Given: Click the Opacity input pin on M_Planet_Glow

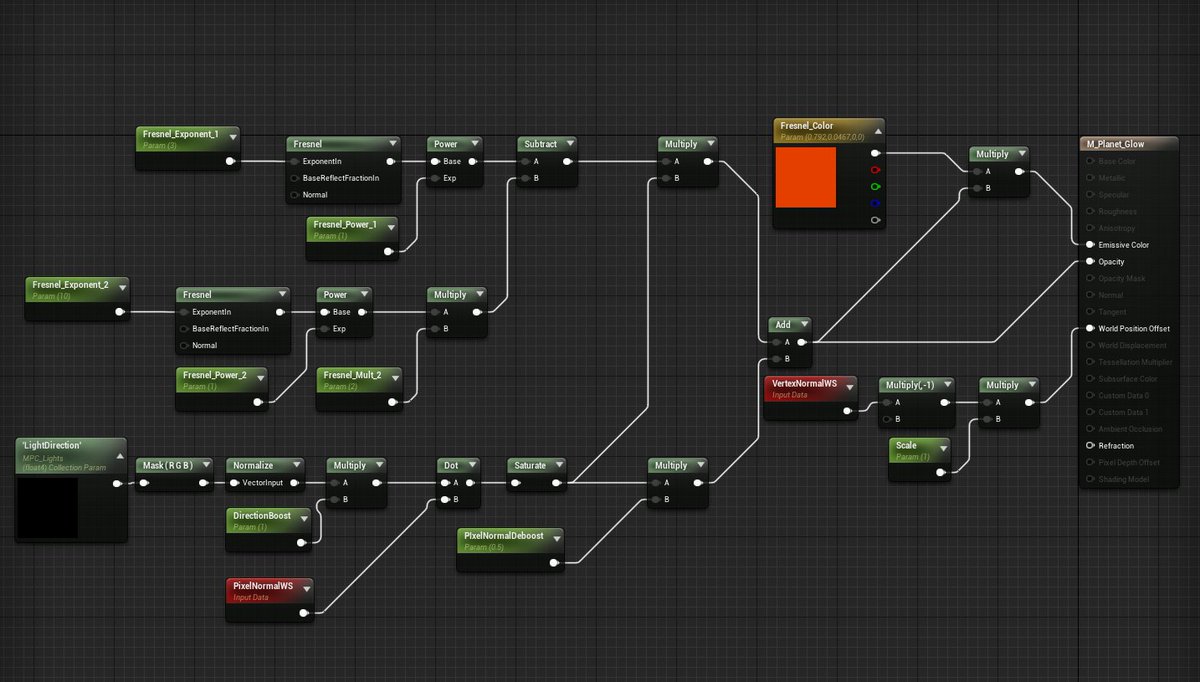Looking at the screenshot, I should 1090,262.
